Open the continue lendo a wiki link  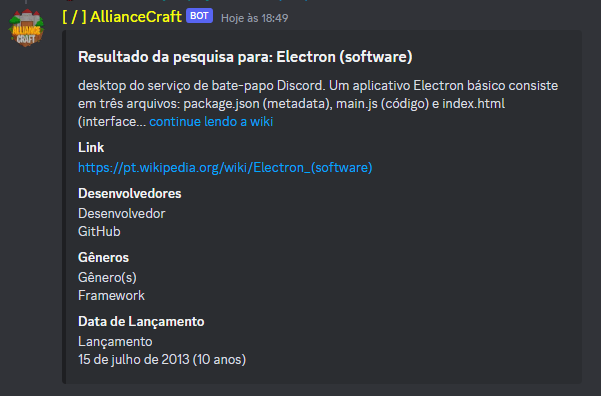(x=211, y=122)
